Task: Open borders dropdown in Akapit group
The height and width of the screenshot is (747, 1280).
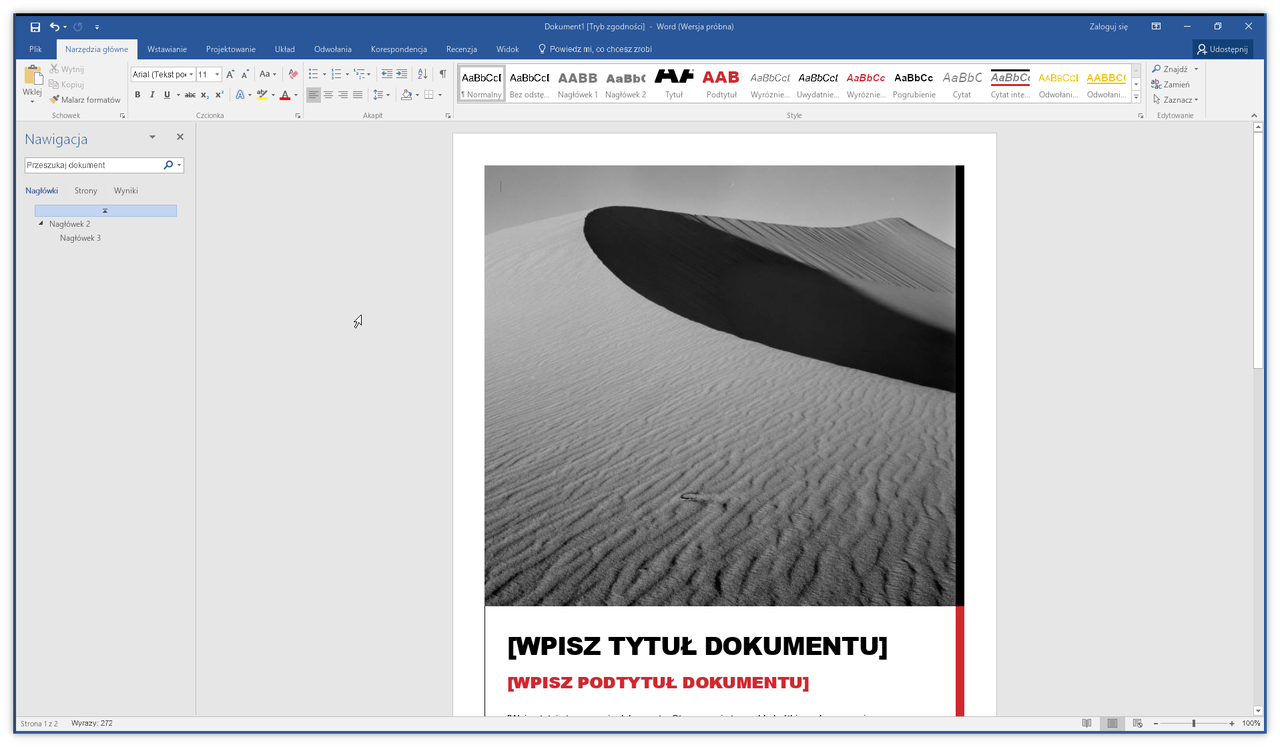Action: [440, 95]
